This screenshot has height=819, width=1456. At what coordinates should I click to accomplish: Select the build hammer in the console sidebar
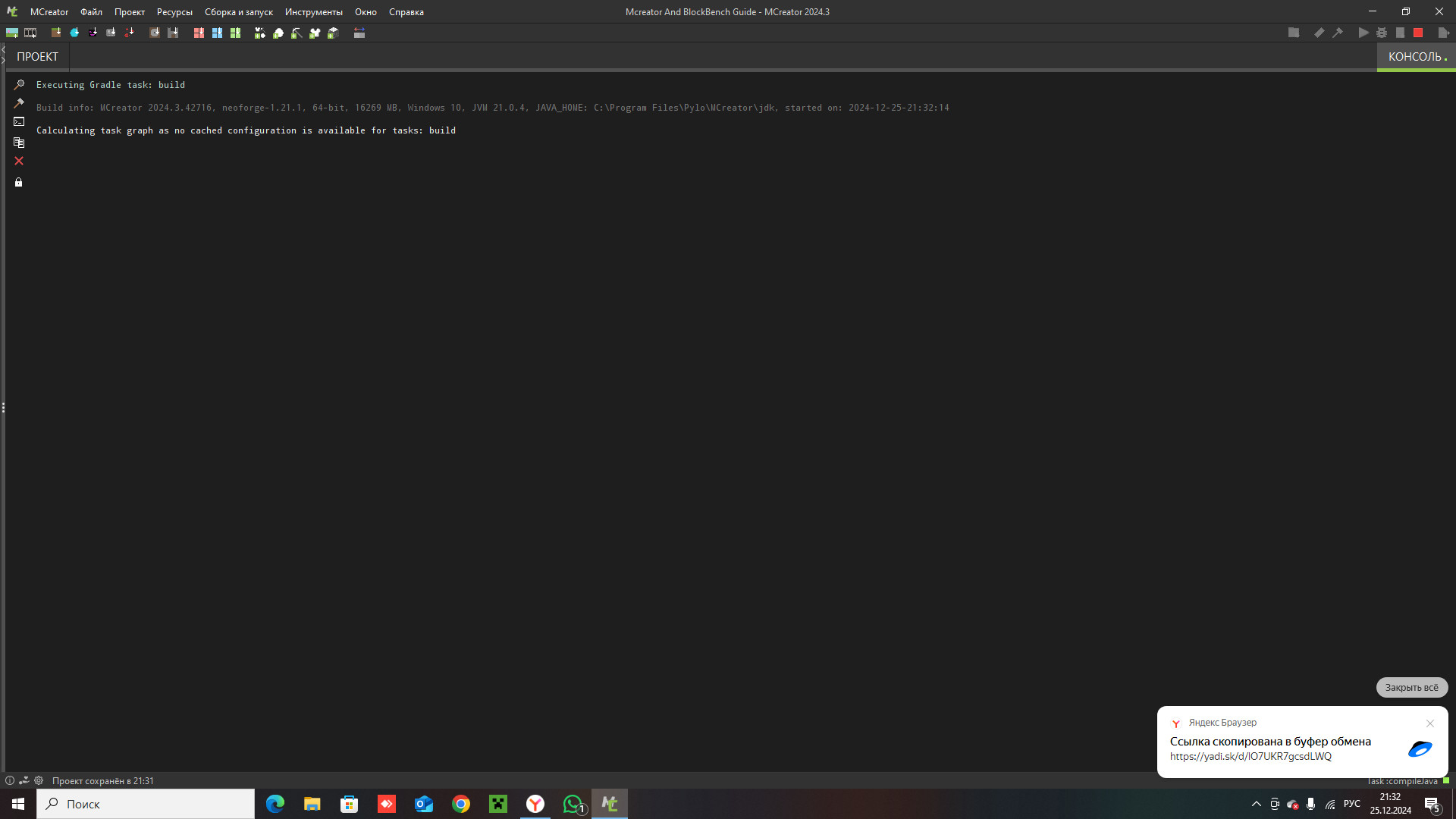click(19, 103)
